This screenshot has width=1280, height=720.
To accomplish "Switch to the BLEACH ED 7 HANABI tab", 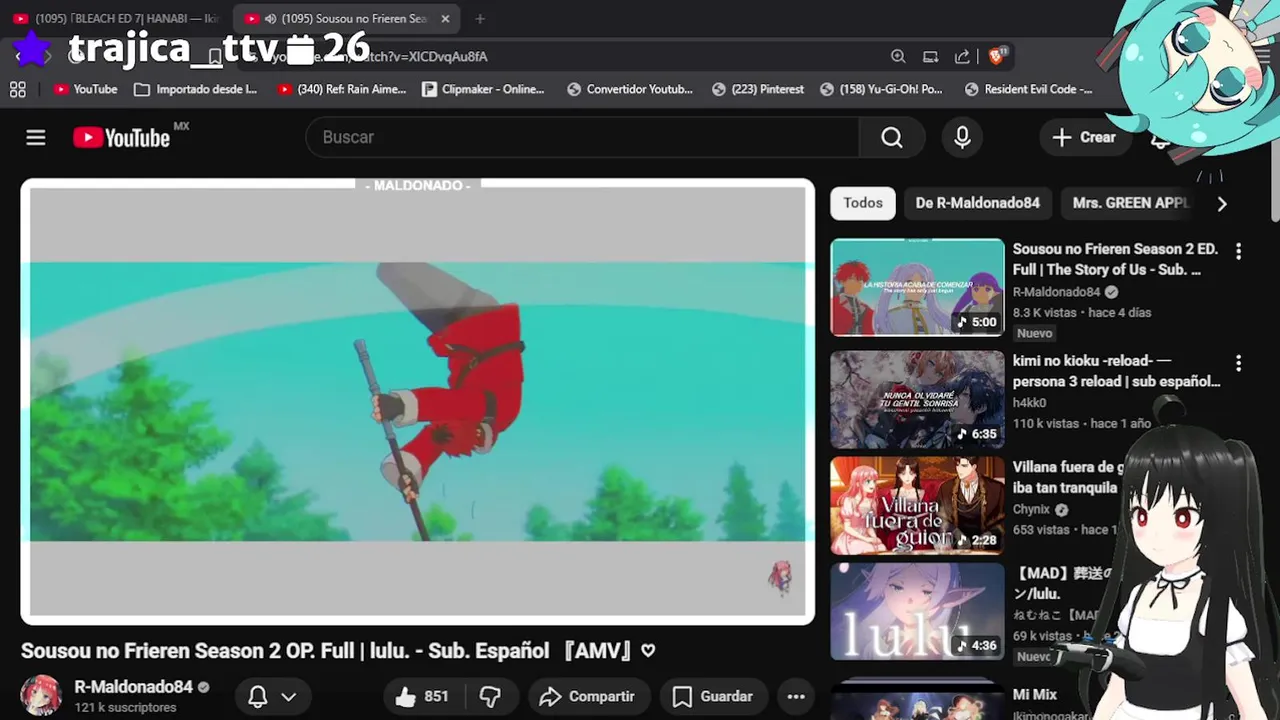I will pyautogui.click(x=116, y=19).
